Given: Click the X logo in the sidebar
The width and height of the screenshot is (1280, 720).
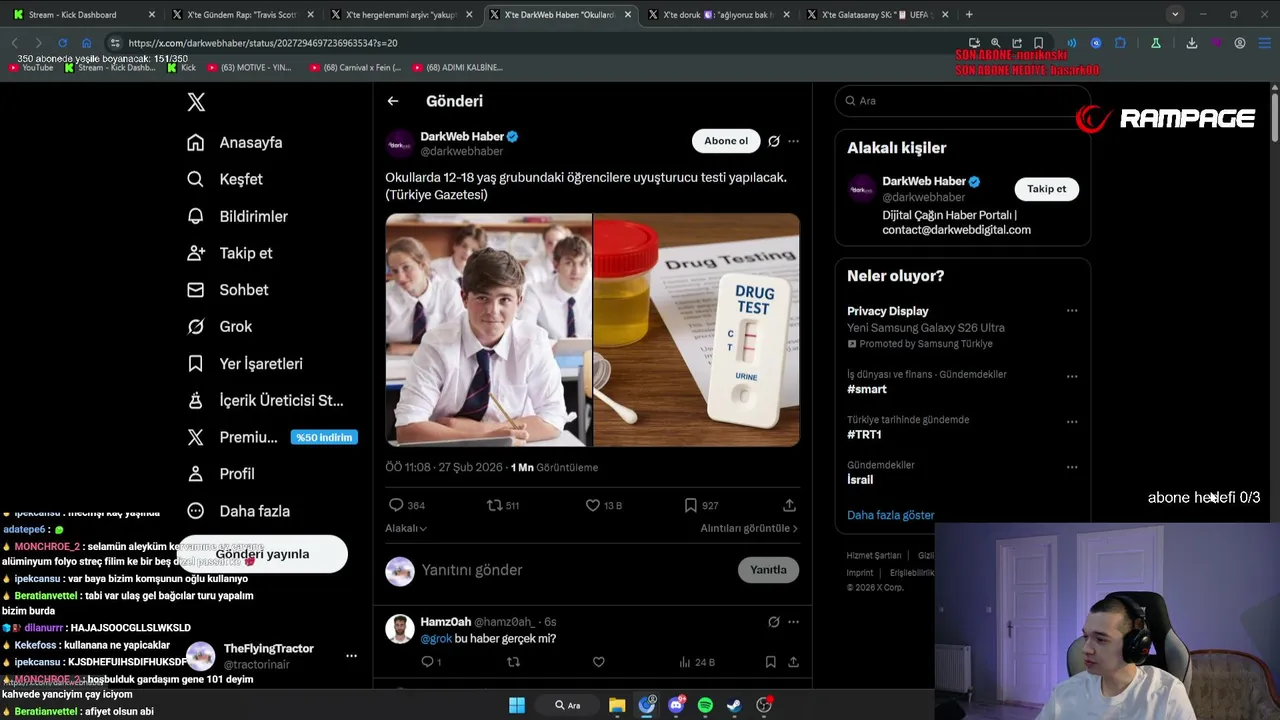Looking at the screenshot, I should 196,102.
